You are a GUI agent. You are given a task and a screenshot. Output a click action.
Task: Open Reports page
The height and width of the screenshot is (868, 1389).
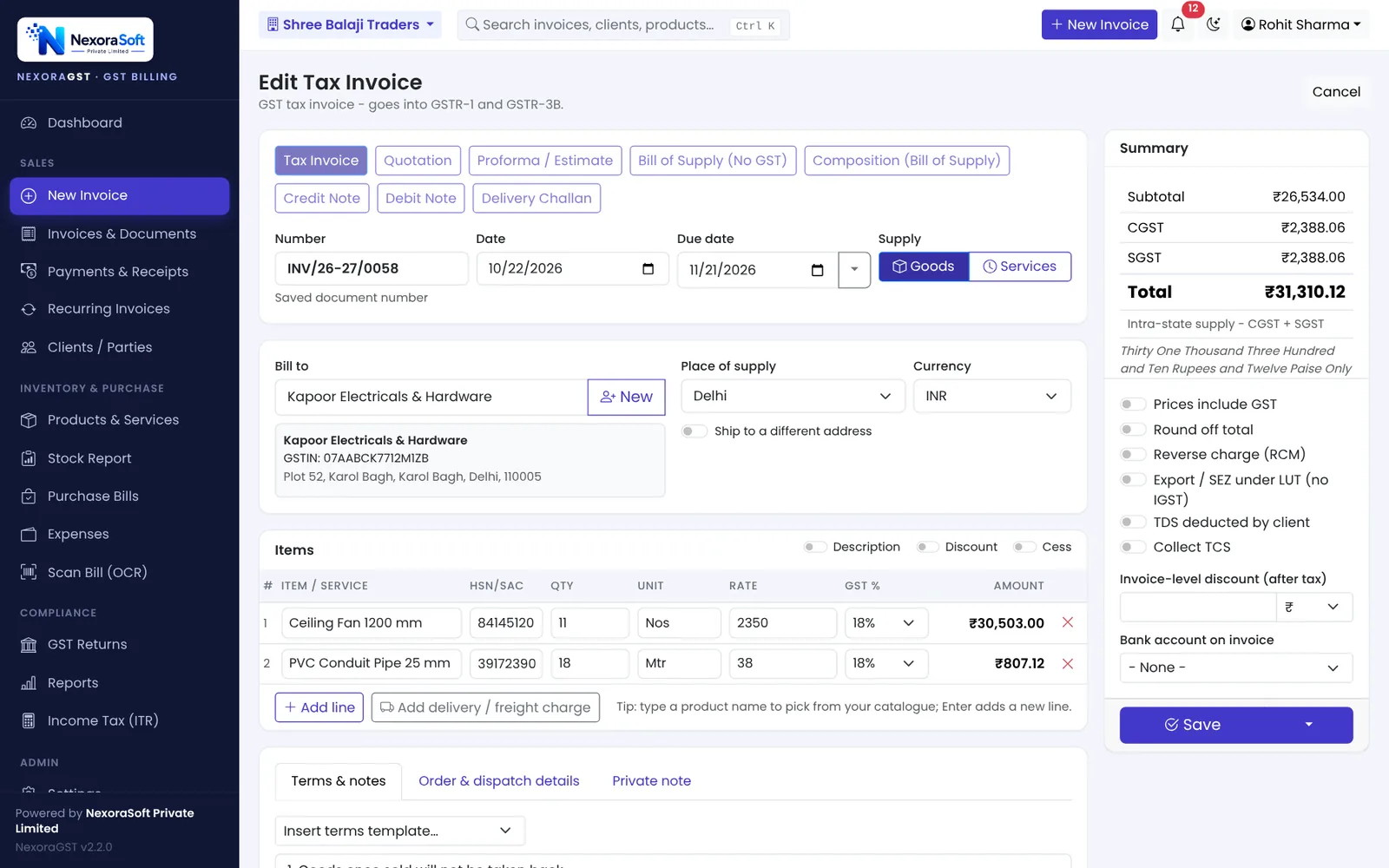120,683
